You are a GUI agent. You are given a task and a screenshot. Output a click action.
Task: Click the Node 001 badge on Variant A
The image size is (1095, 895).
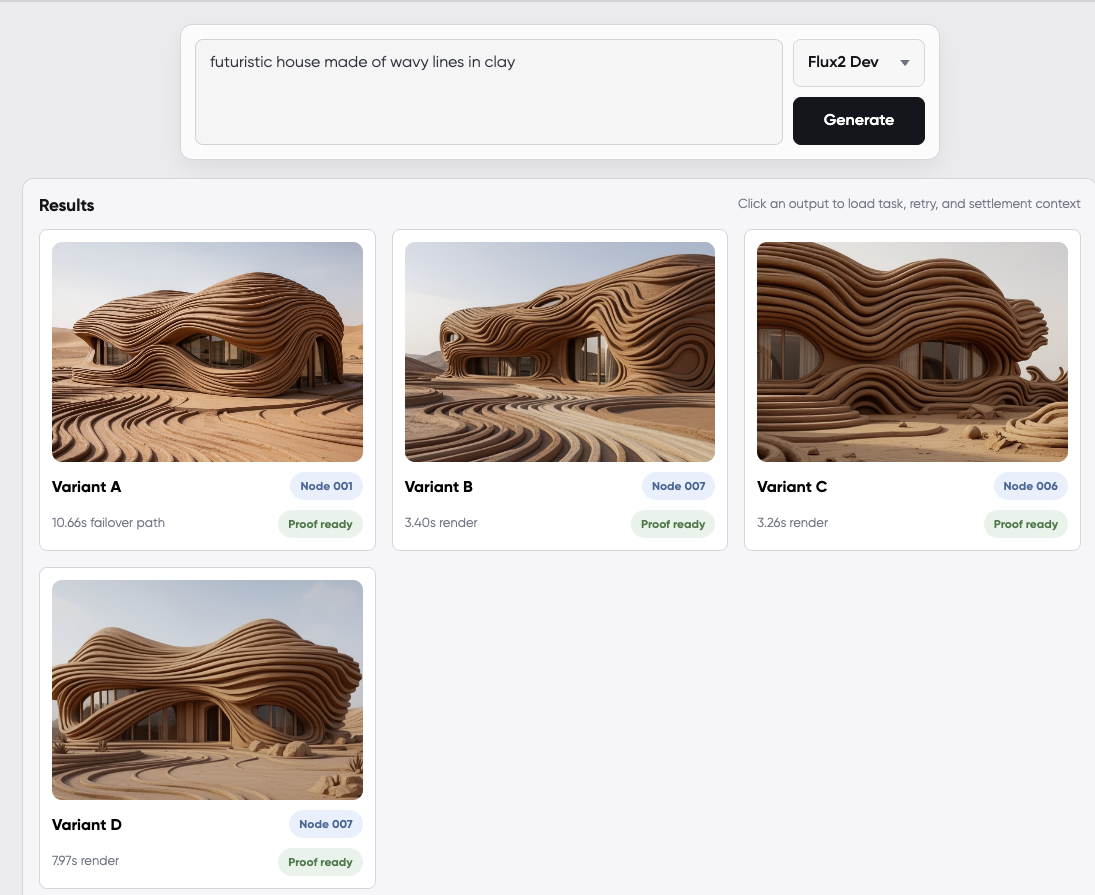(x=326, y=486)
